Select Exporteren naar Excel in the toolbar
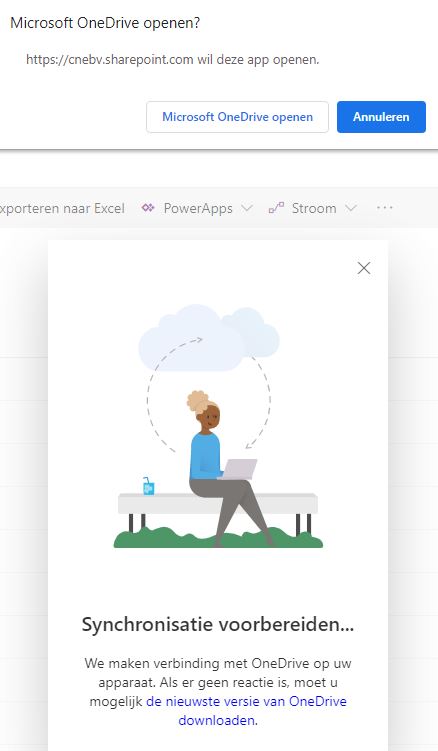 point(62,208)
